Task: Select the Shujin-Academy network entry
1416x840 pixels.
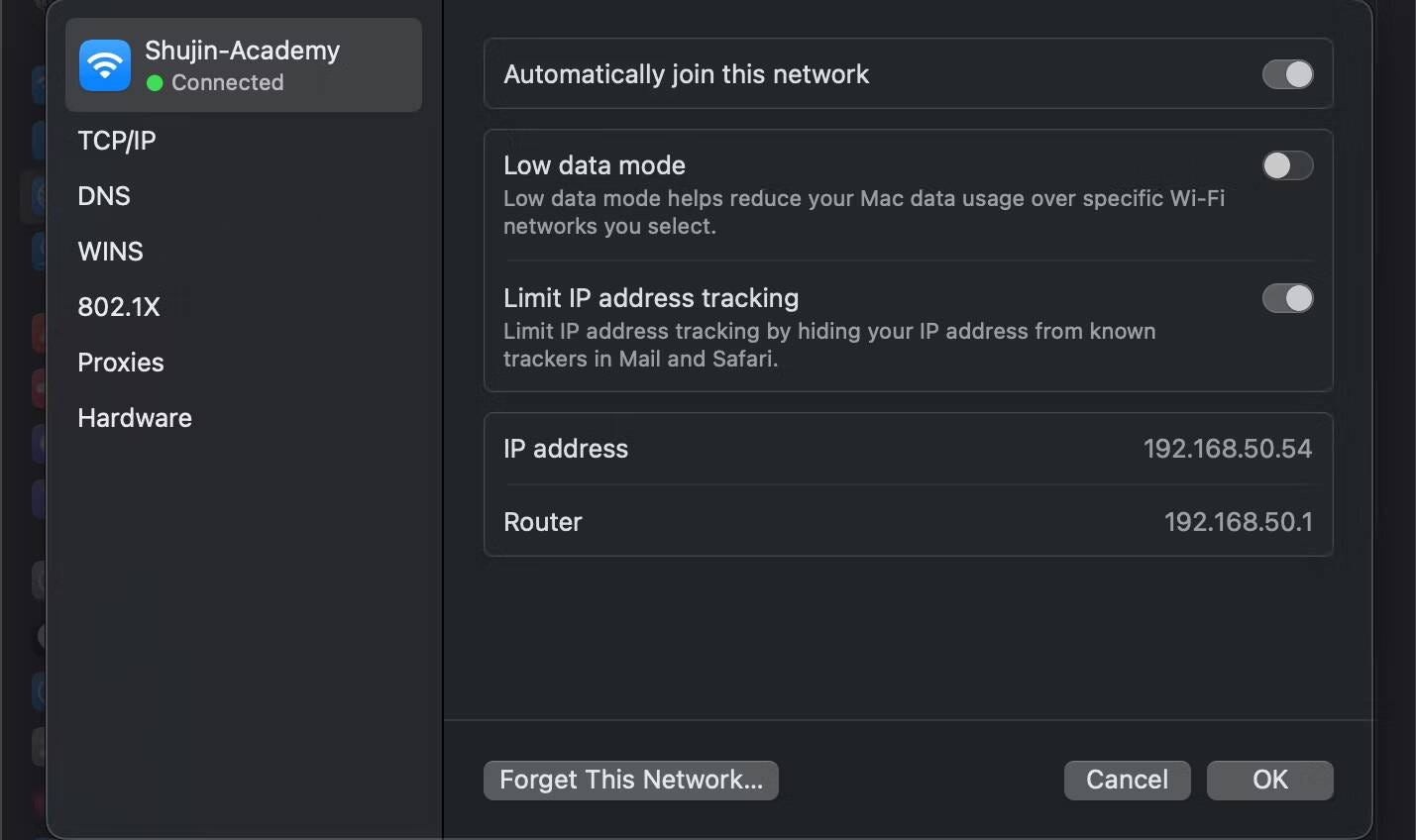Action: (243, 64)
